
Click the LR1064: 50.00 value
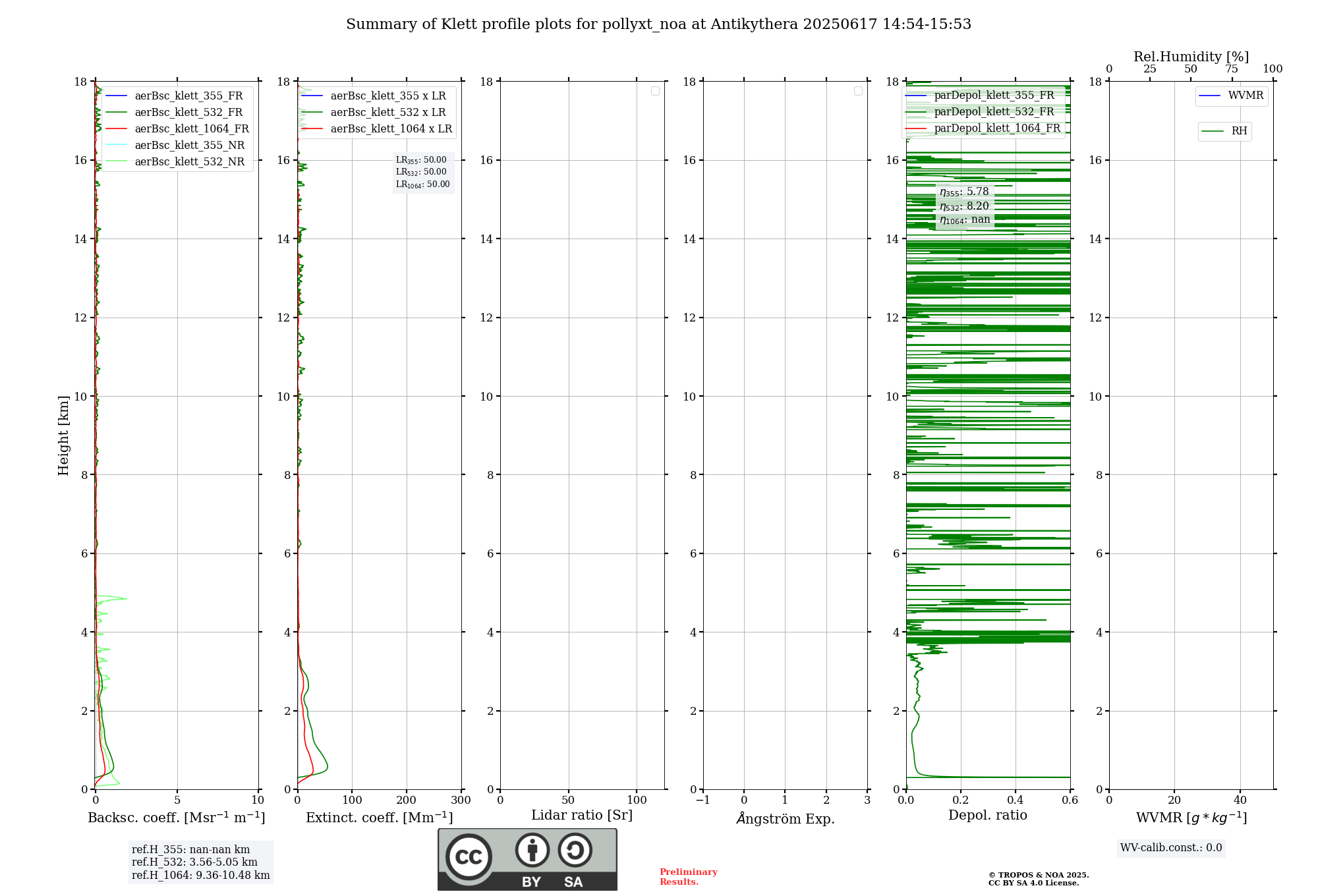(x=423, y=184)
